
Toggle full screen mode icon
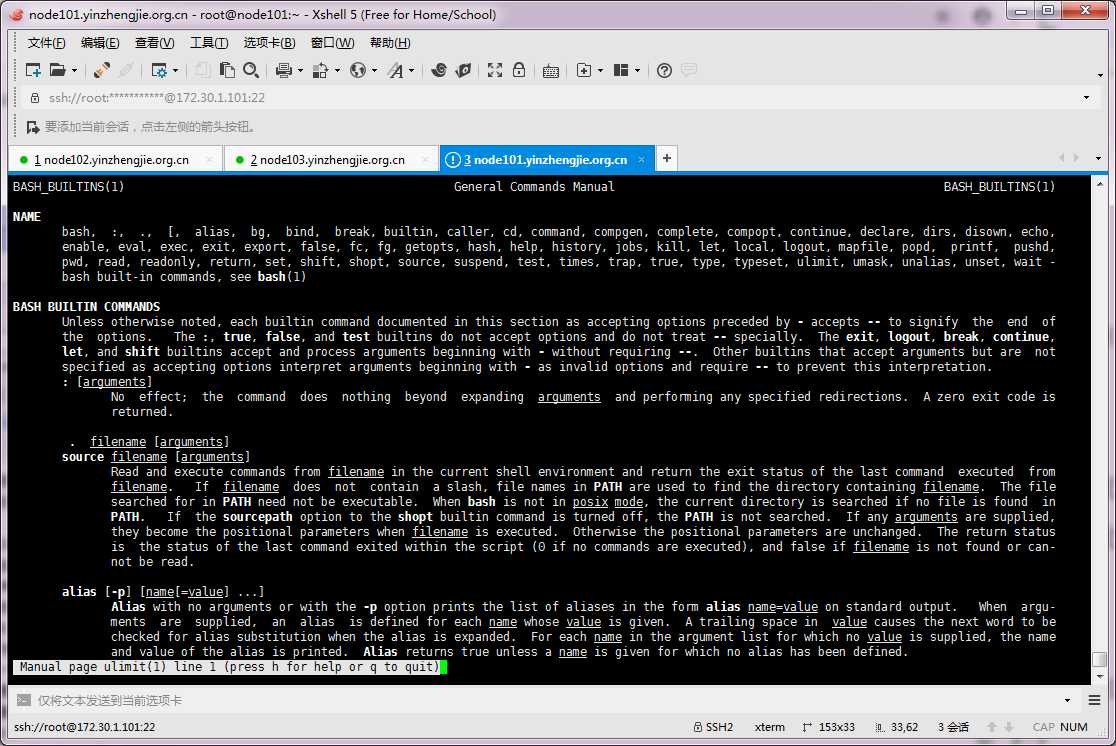495,70
